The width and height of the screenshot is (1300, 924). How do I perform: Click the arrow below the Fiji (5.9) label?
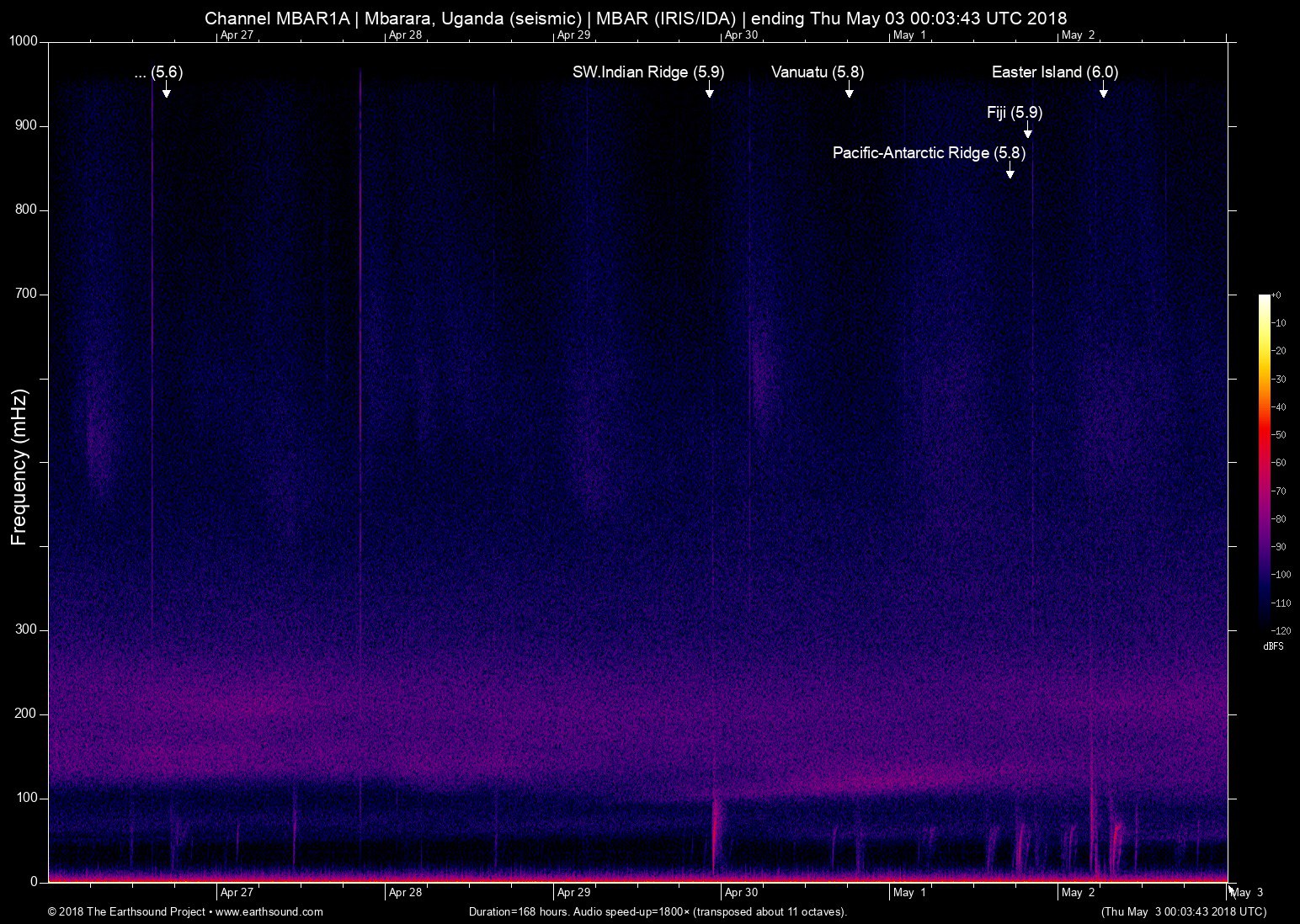(x=1027, y=131)
